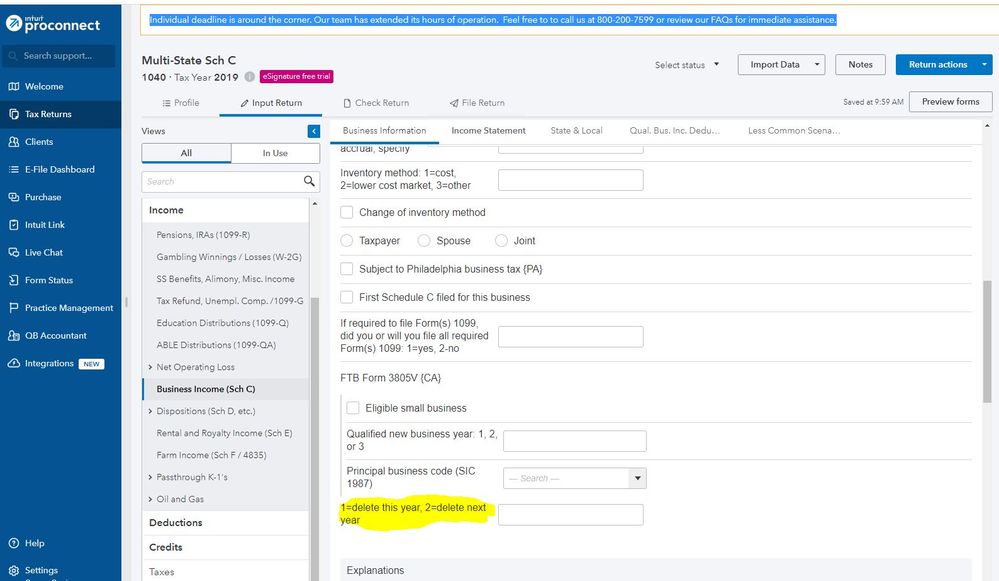
Task: Open the Clients sidebar icon
Action: (x=14, y=142)
